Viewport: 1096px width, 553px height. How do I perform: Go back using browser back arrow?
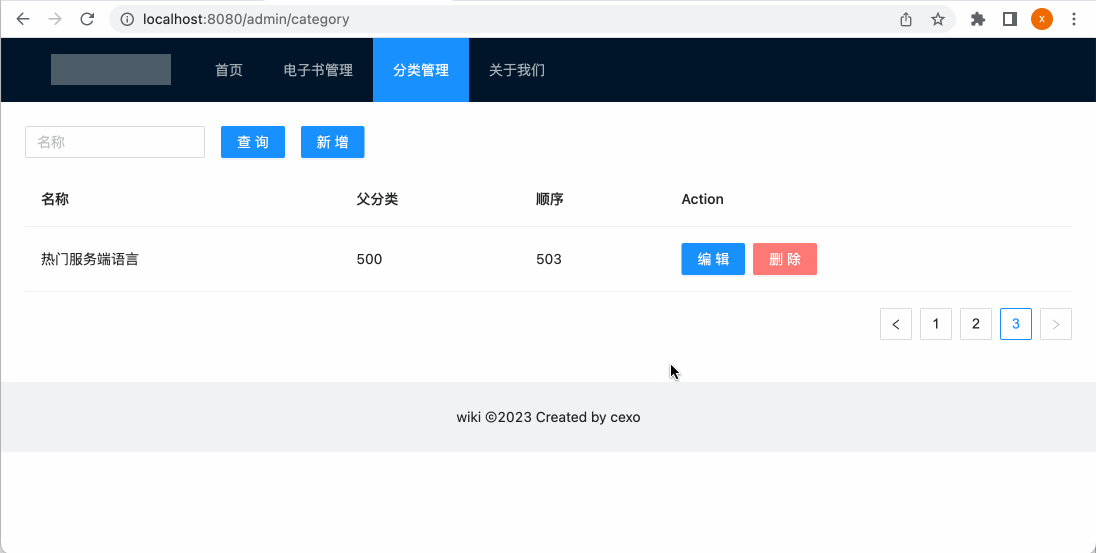point(23,19)
